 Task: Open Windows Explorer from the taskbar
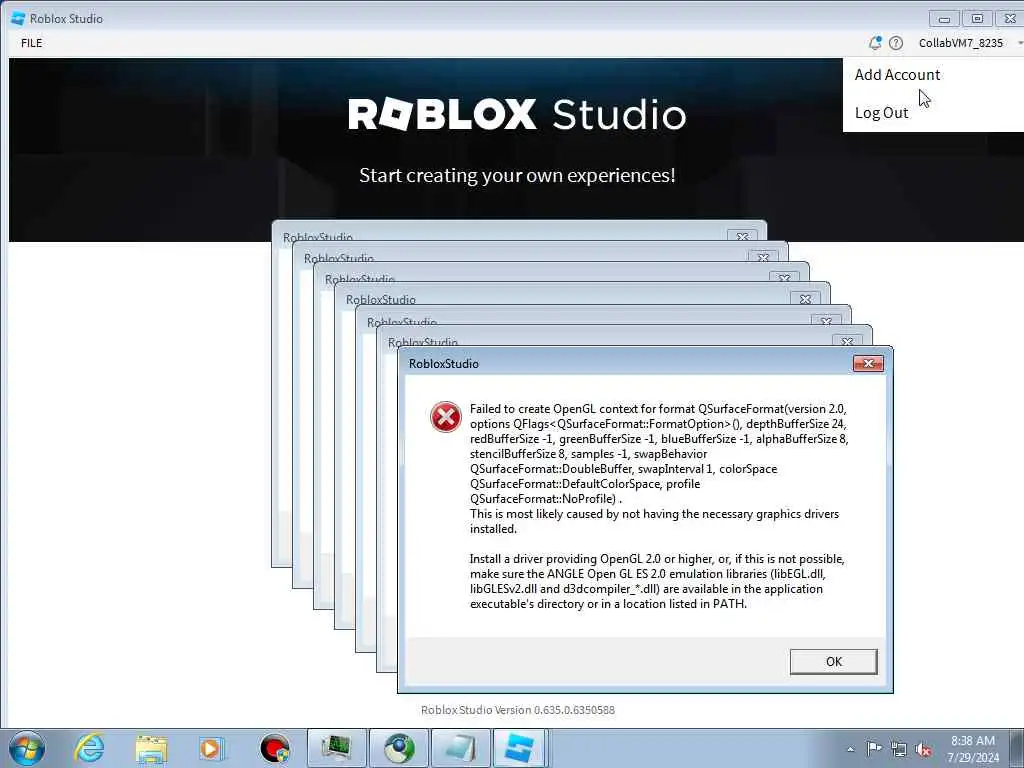click(x=151, y=748)
